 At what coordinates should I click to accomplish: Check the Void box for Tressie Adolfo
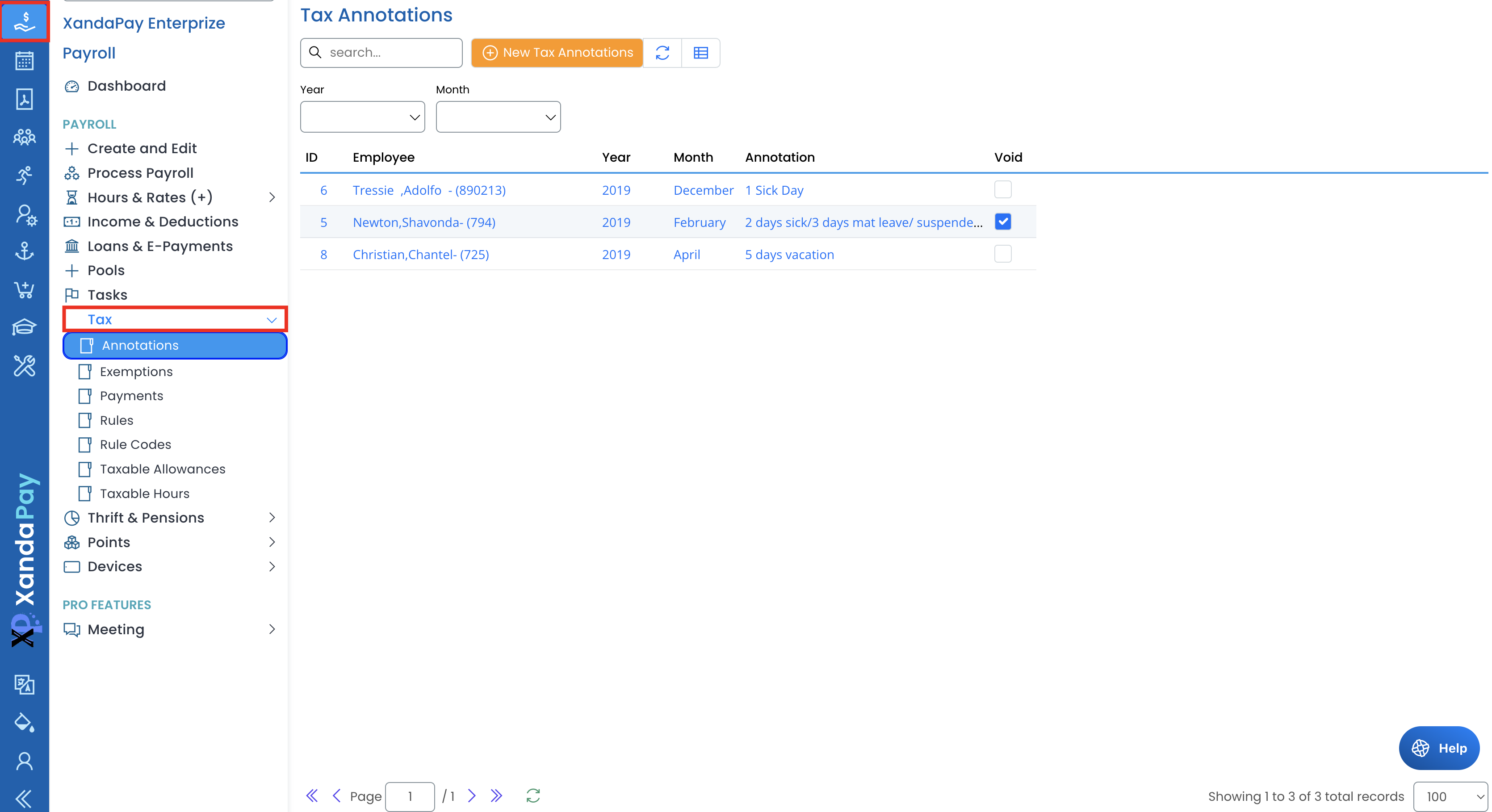[x=1002, y=189]
